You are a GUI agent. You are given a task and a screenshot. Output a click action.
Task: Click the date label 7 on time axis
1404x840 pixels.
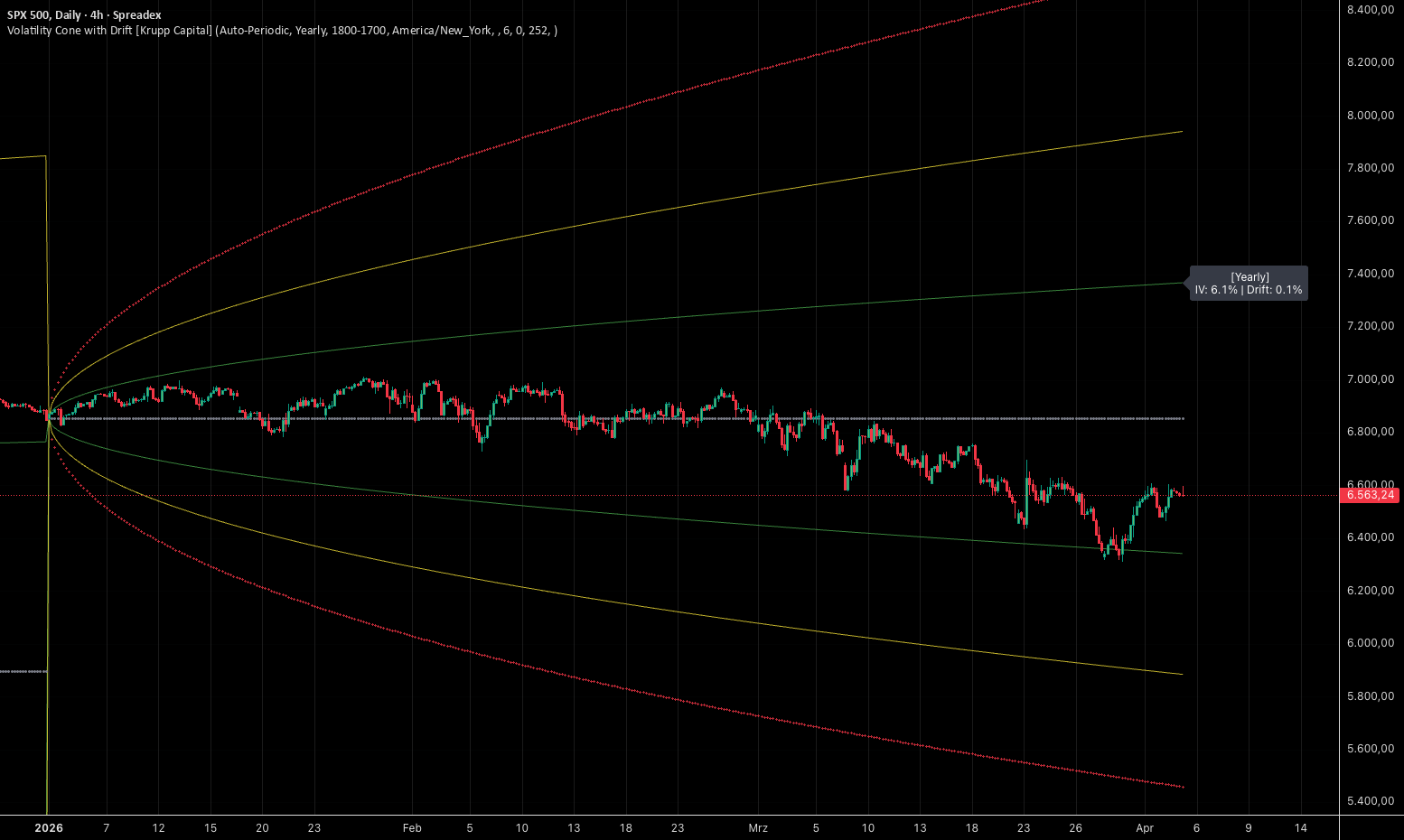(x=107, y=828)
